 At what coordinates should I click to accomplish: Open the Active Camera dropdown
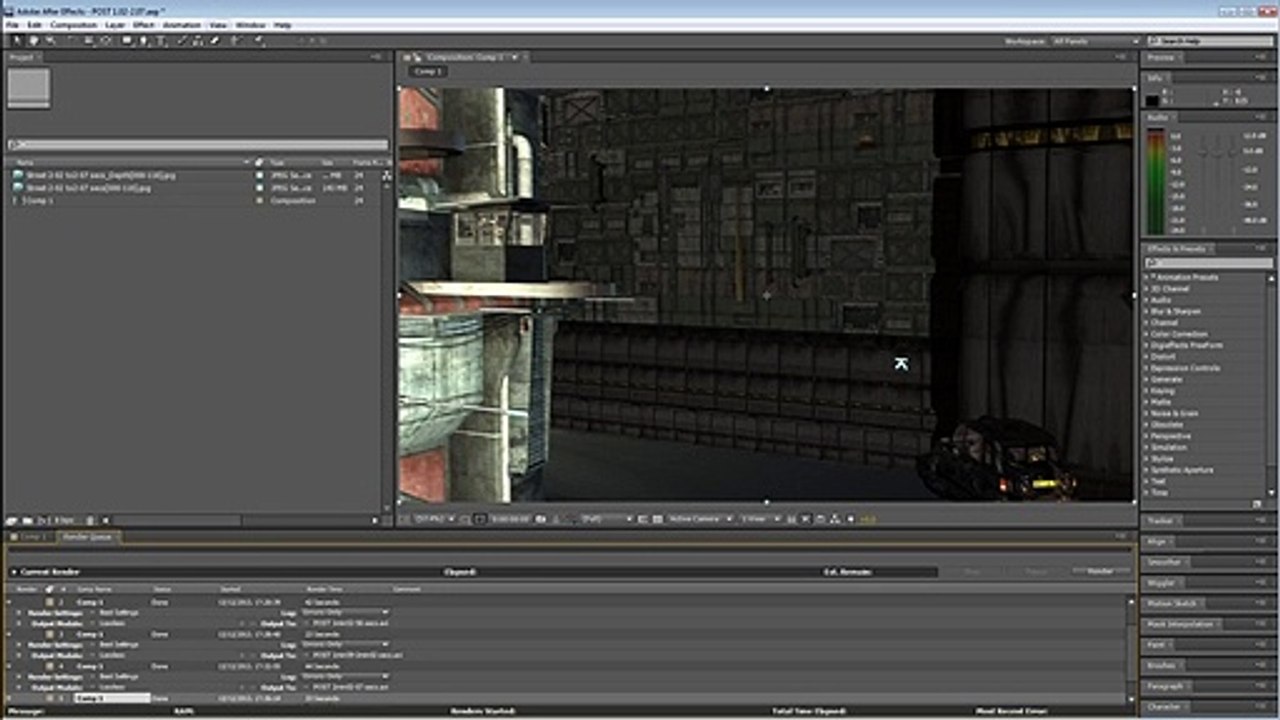(x=702, y=519)
